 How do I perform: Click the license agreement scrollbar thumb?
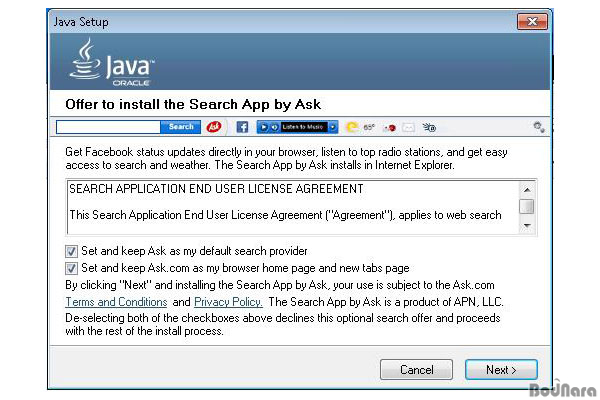(527, 206)
